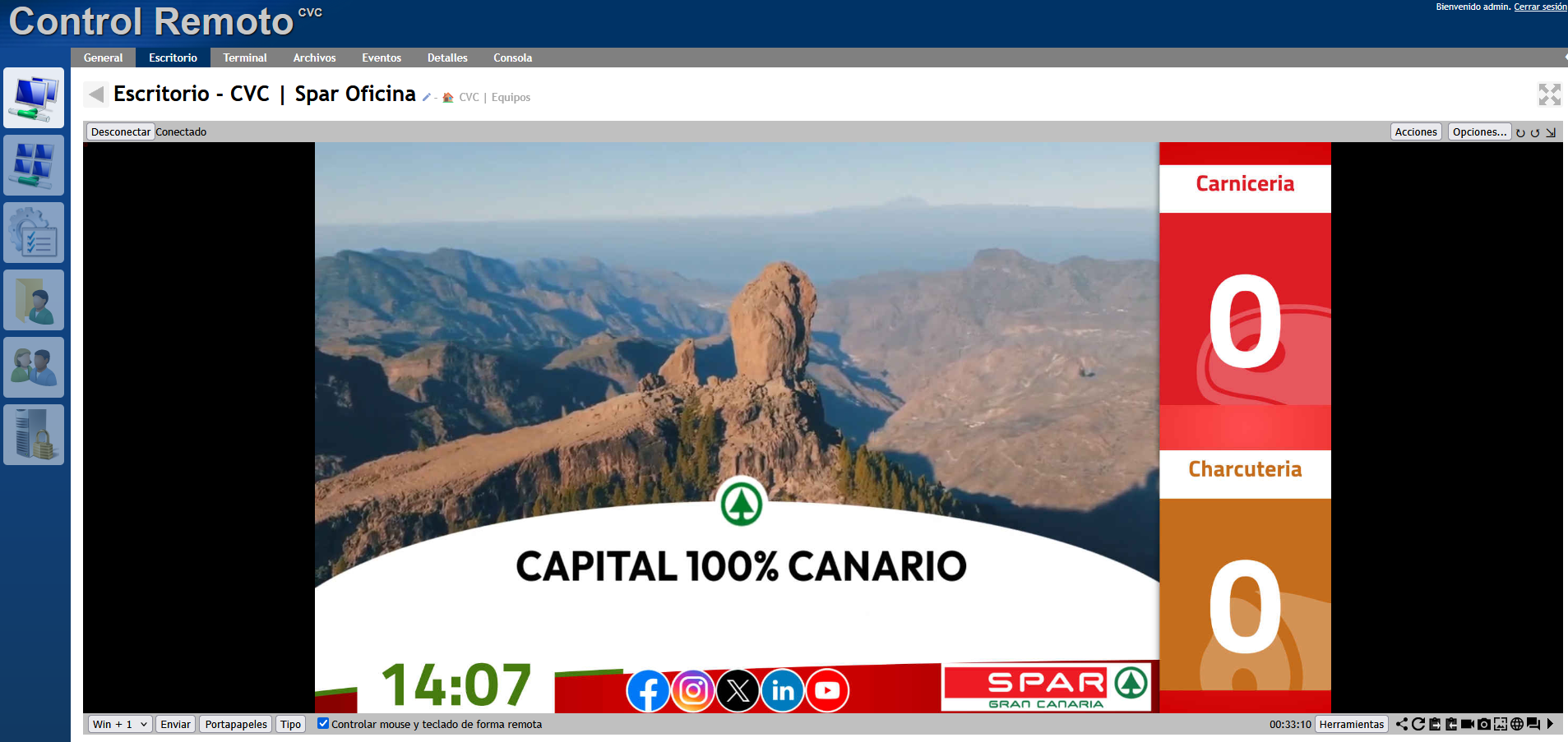Click the camera screenshot icon
Viewport: 1568px width, 742px height.
pyautogui.click(x=1483, y=724)
